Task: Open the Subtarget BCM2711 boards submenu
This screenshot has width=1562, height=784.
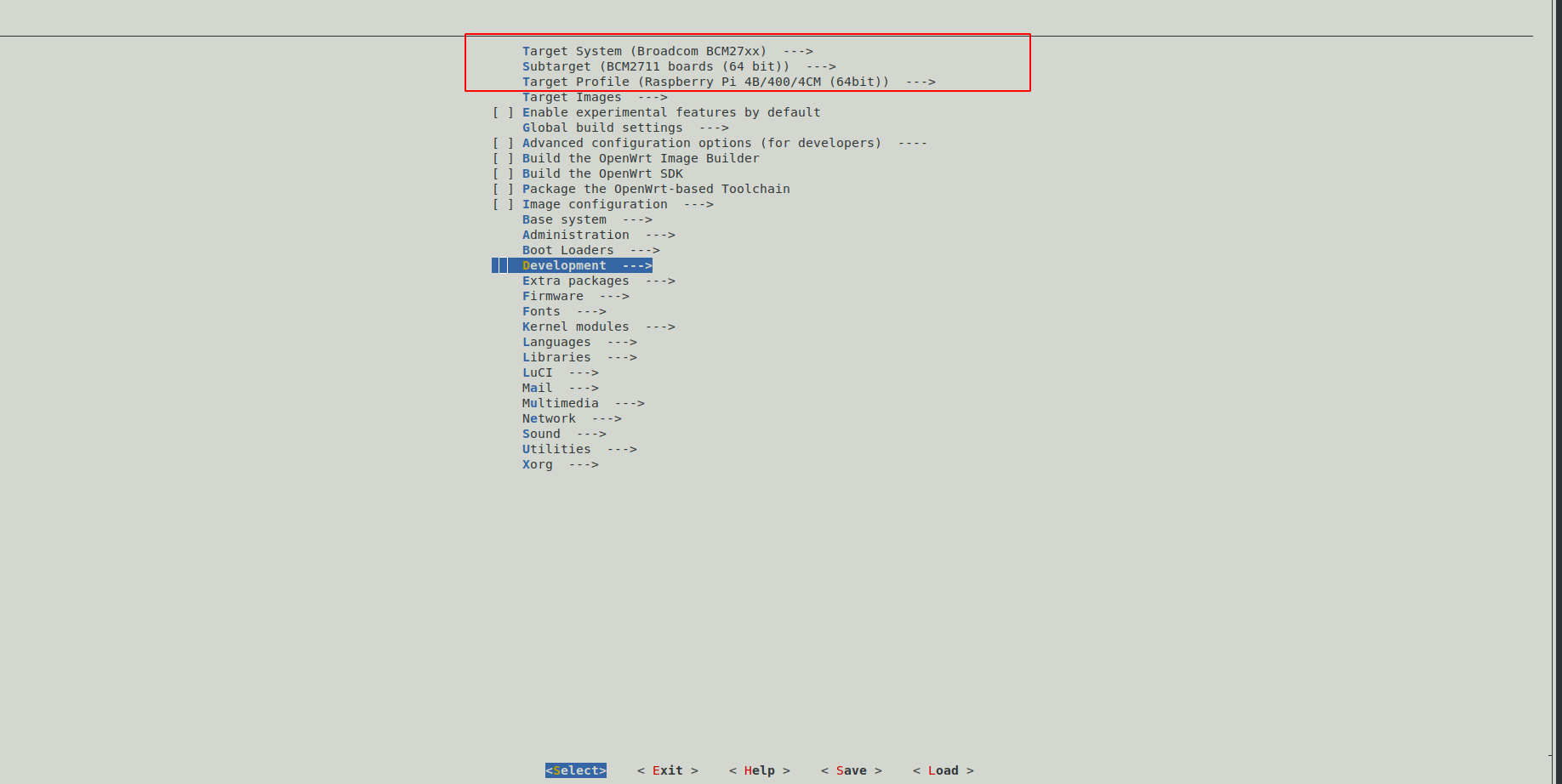Action: click(x=655, y=65)
